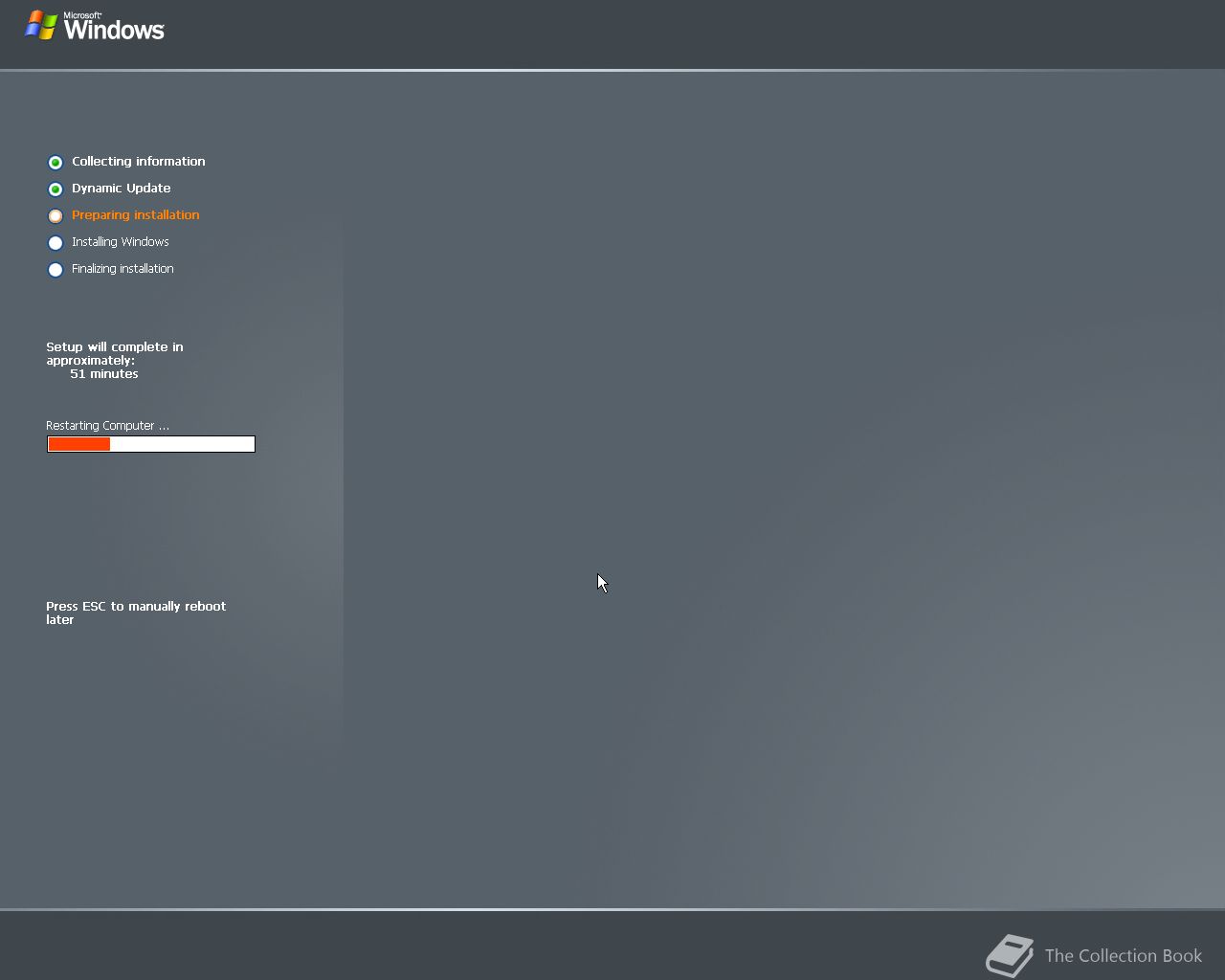1225x980 pixels.
Task: Select the orange 'Preparing installation' text
Action: coord(135,215)
